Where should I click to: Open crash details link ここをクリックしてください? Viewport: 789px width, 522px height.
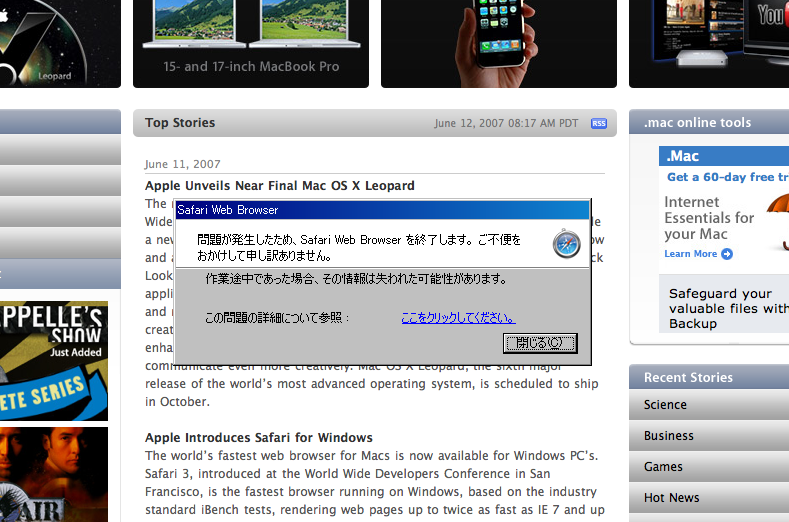(458, 318)
